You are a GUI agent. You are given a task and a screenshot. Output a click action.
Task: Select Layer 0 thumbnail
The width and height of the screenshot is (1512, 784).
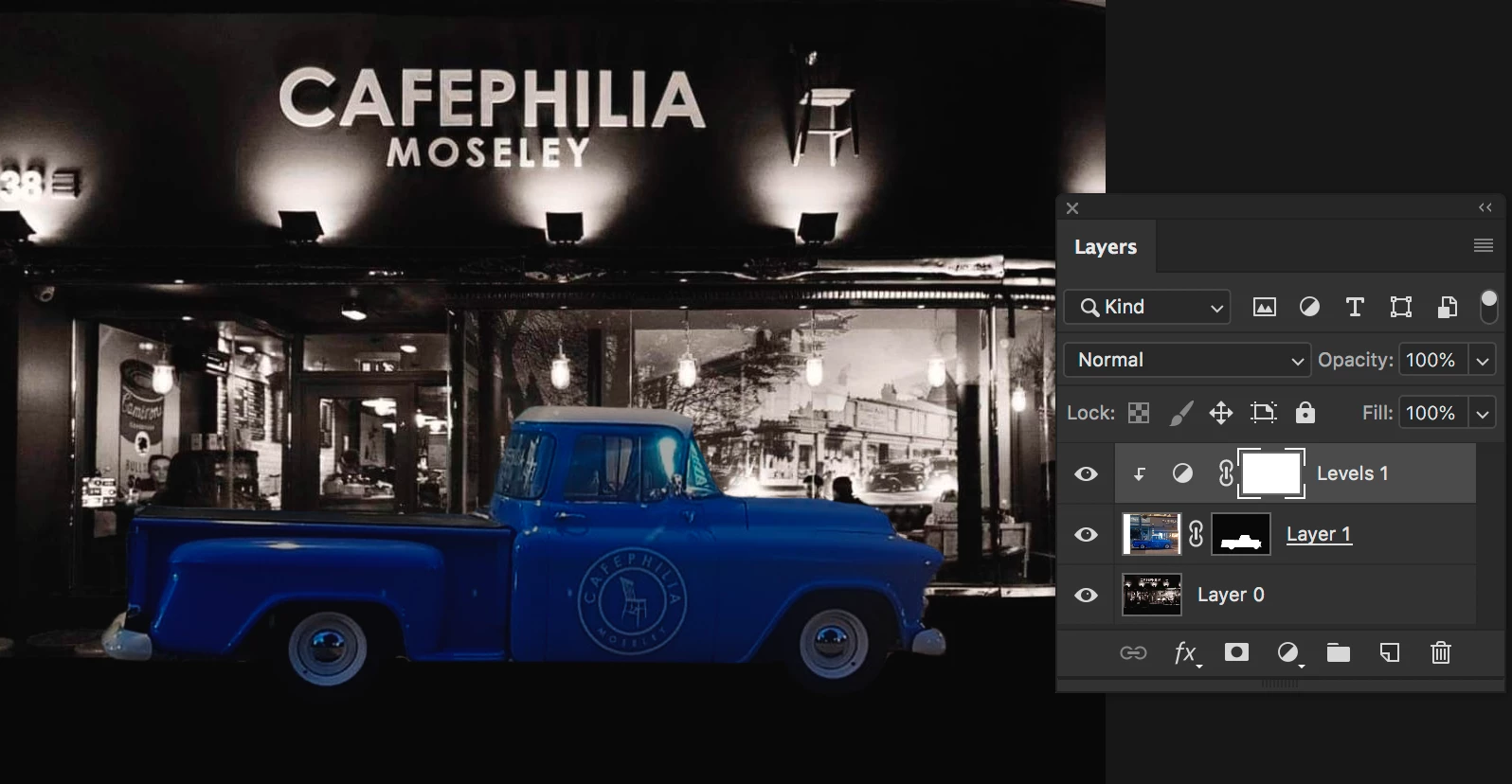[1151, 596]
